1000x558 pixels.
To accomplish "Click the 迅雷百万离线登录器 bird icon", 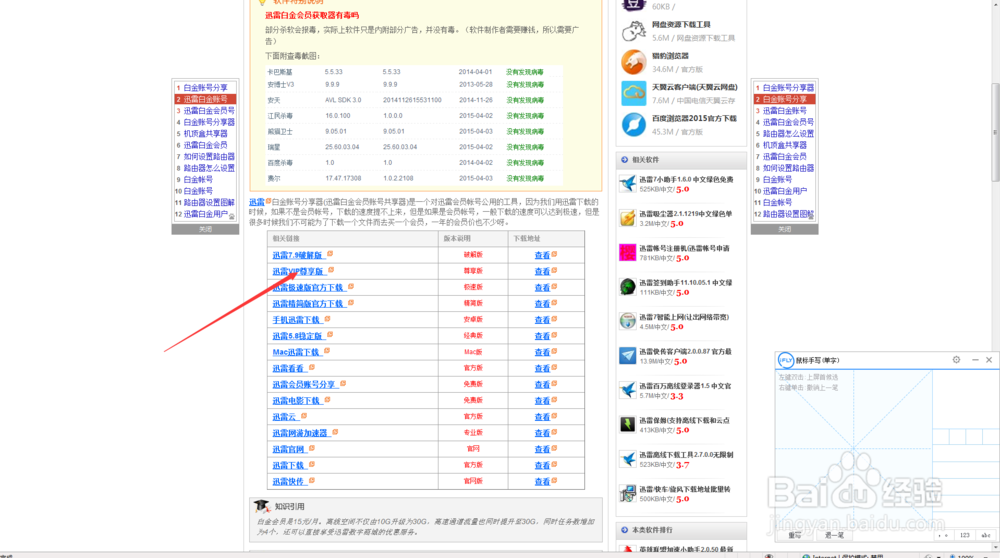I will [x=628, y=390].
